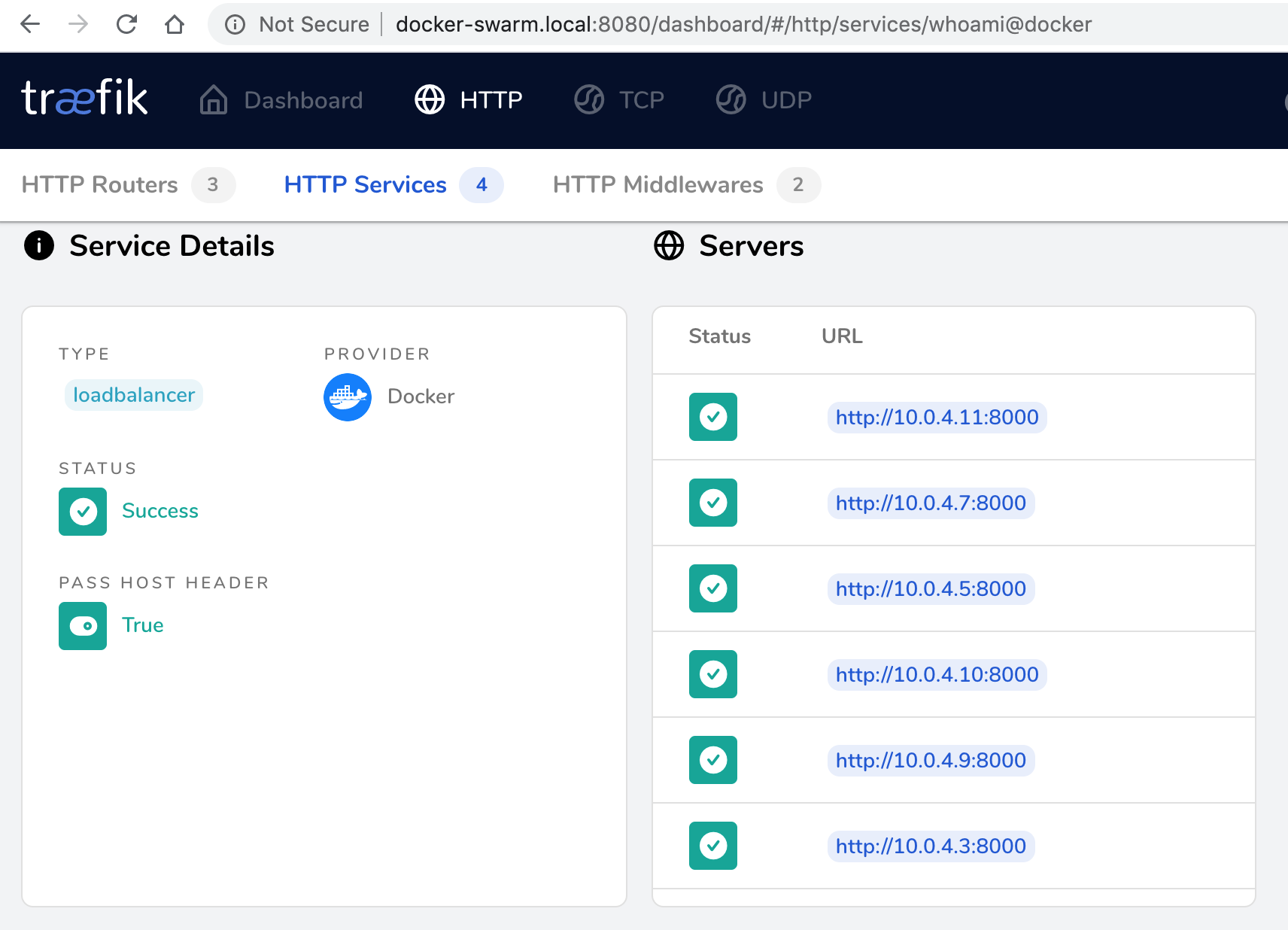Click the status check for http://10.0.4.11:8000
This screenshot has width=1288, height=930.
point(712,417)
